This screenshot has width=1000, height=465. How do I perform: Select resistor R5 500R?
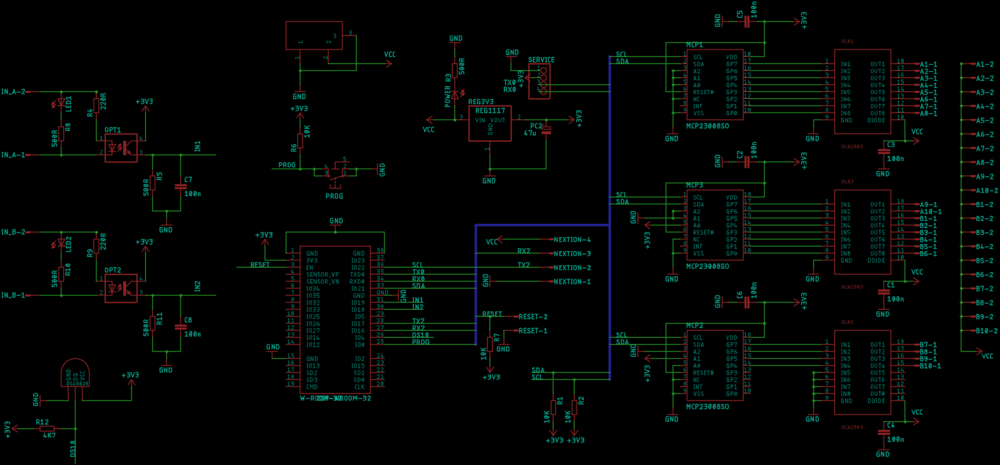(152, 183)
